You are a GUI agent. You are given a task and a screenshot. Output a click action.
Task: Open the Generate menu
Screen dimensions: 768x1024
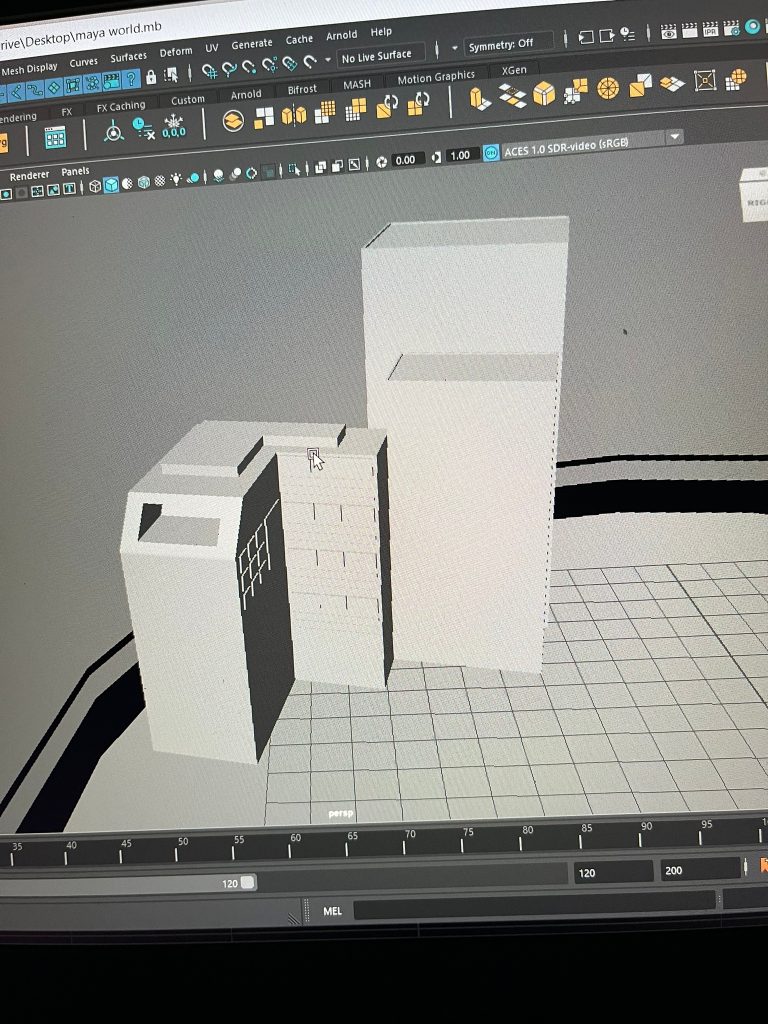[251, 44]
